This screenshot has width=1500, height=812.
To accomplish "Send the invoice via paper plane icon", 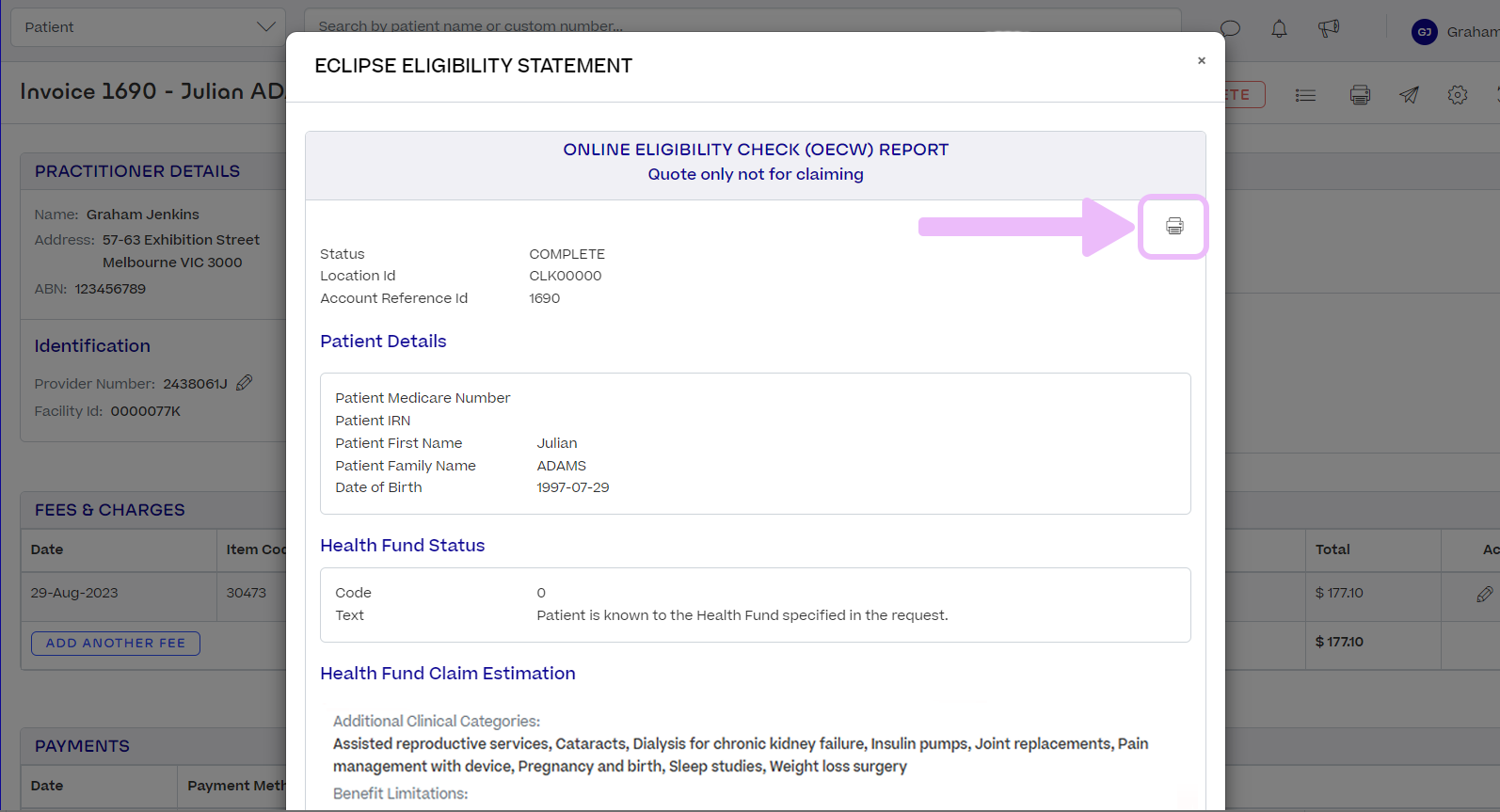I will point(1409,95).
